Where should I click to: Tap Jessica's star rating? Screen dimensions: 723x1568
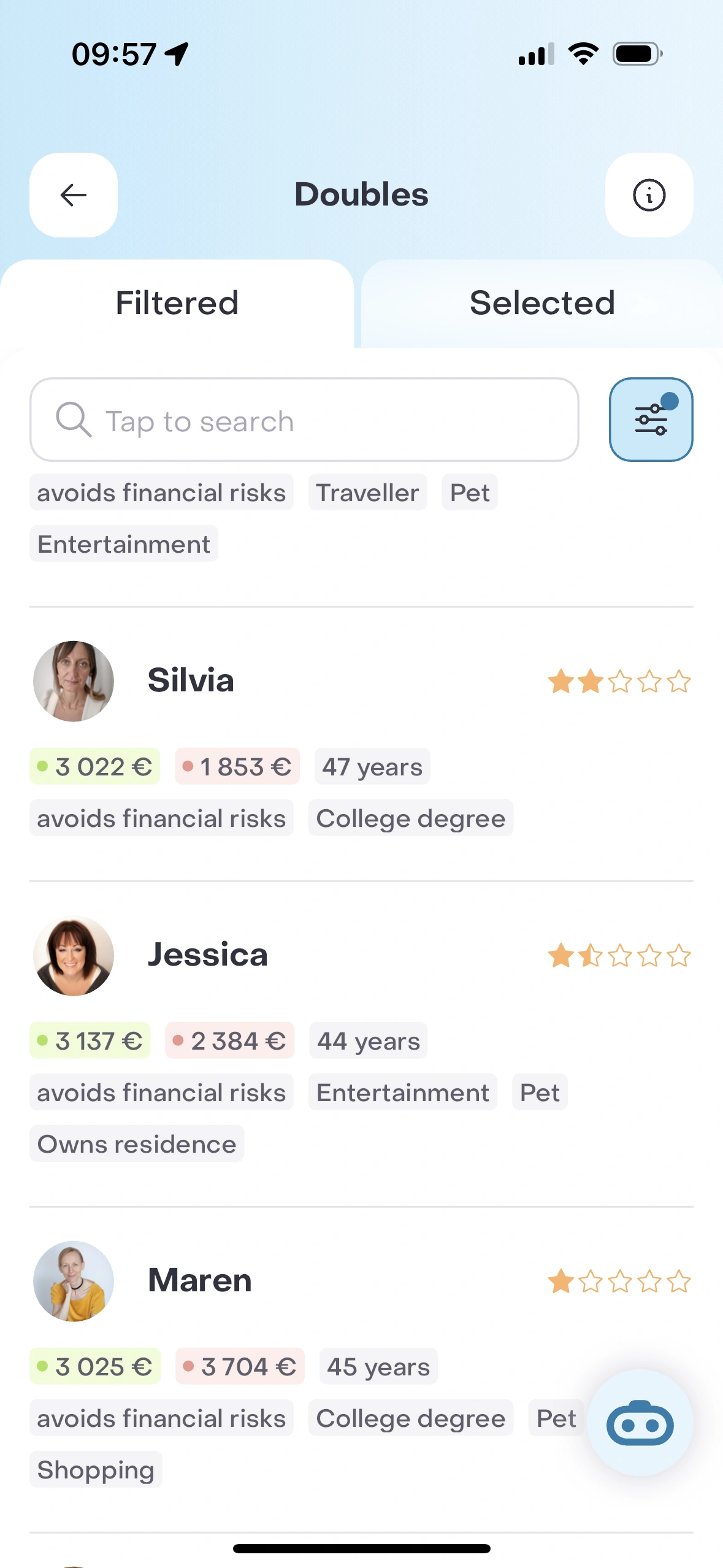point(619,956)
